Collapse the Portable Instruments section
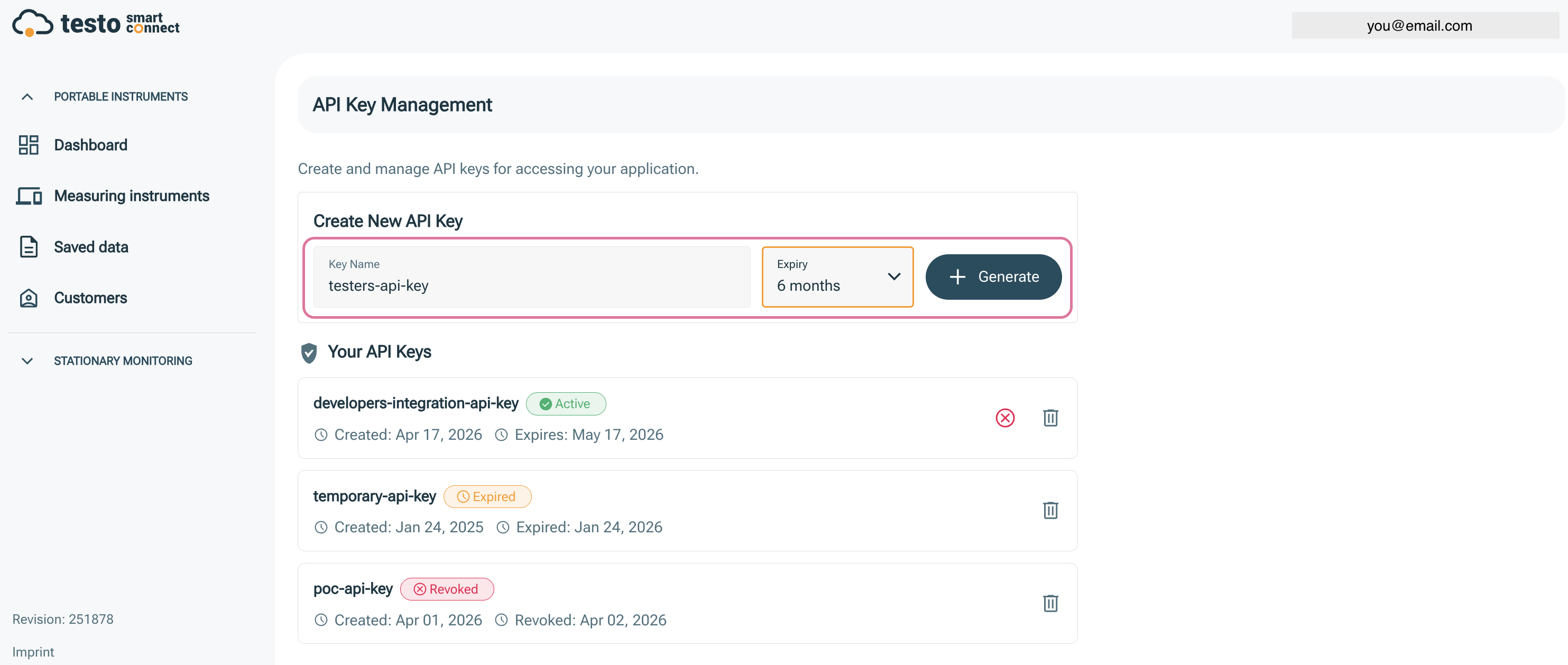The image size is (1568, 665). tap(27, 97)
